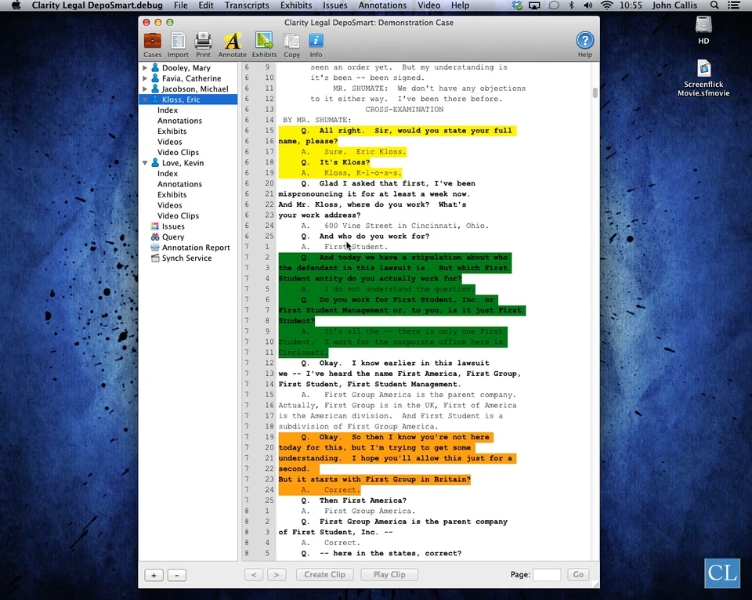
Task: Open the Exhibits toolbar icon
Action: click(x=264, y=41)
